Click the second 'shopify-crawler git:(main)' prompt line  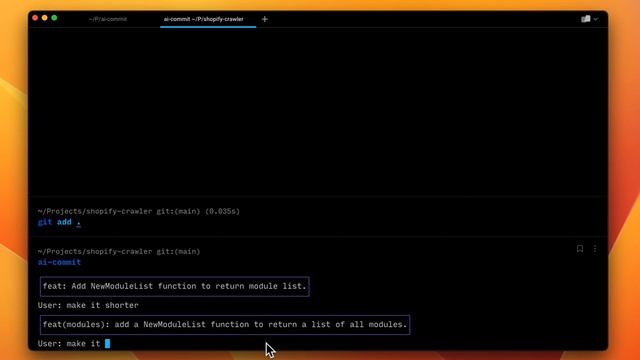click(x=119, y=251)
